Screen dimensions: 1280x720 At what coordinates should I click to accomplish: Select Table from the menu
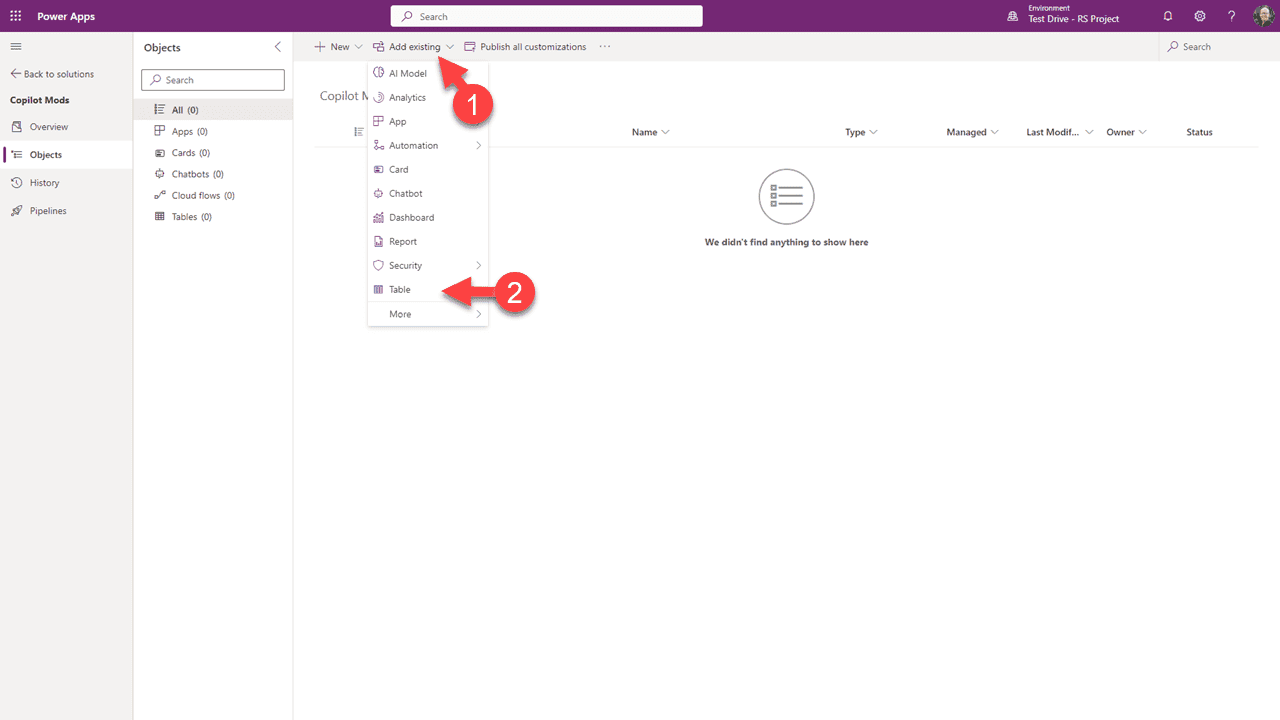pos(400,290)
